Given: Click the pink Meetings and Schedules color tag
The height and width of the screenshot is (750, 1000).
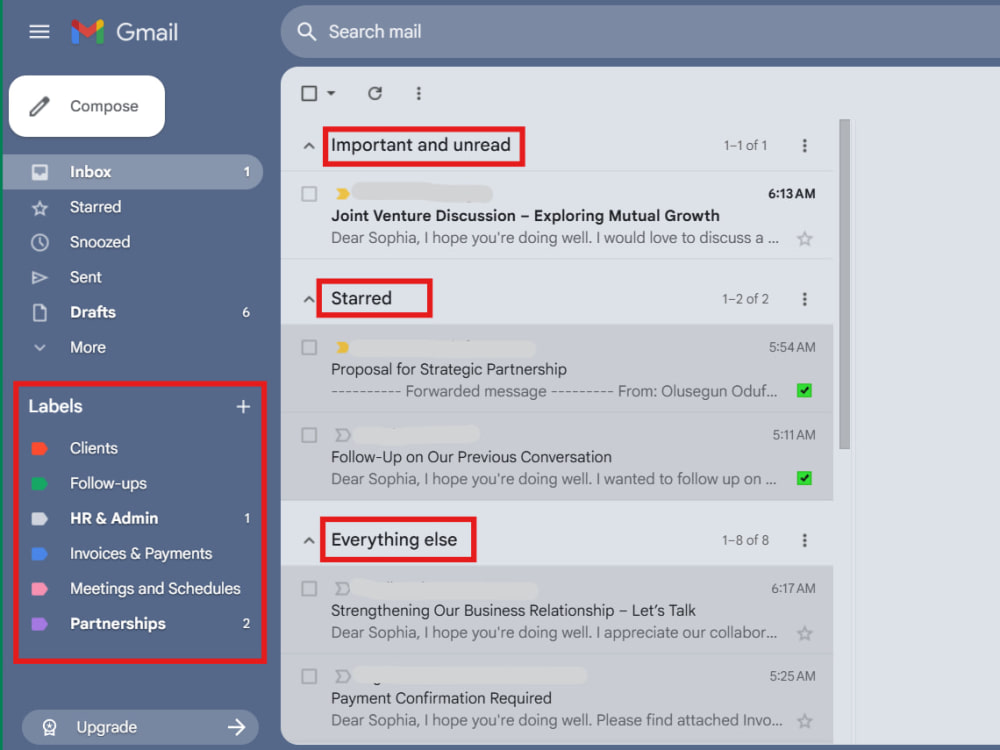Looking at the screenshot, I should pos(40,589).
